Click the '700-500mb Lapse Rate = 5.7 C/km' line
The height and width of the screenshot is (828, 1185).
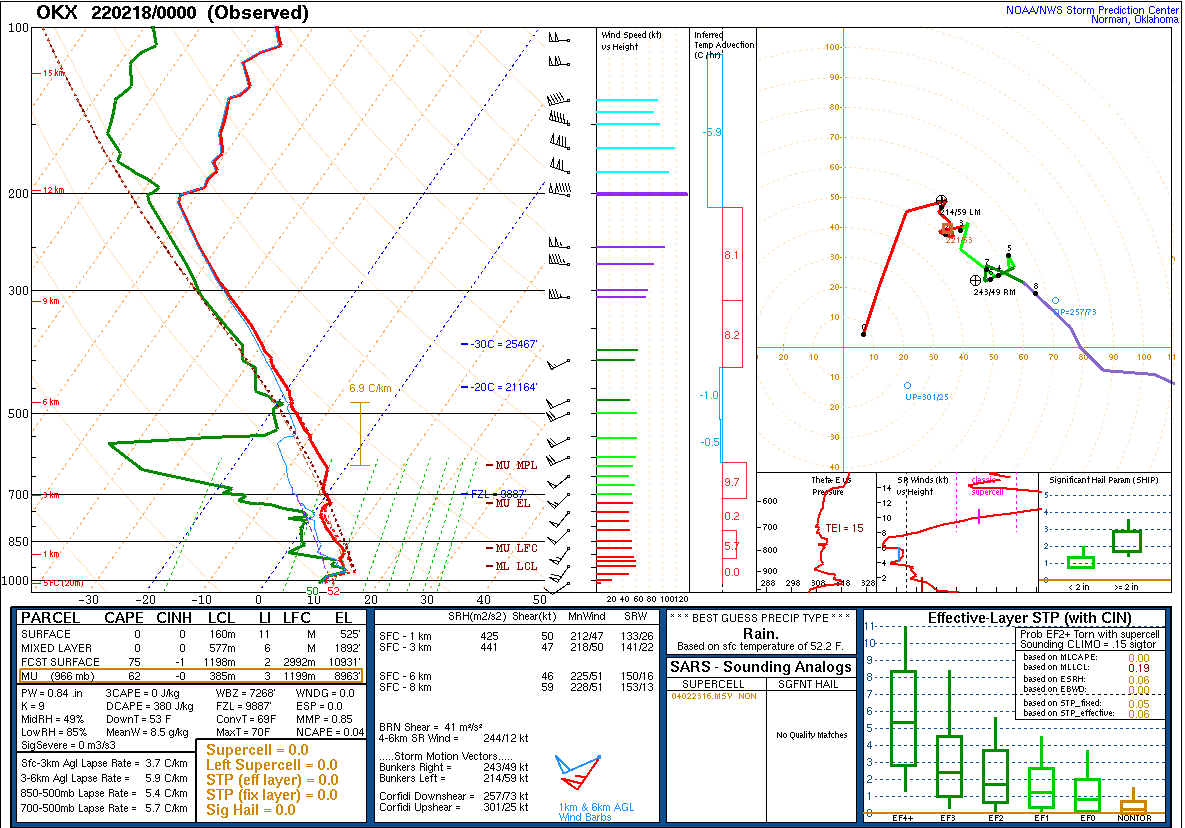[104, 808]
